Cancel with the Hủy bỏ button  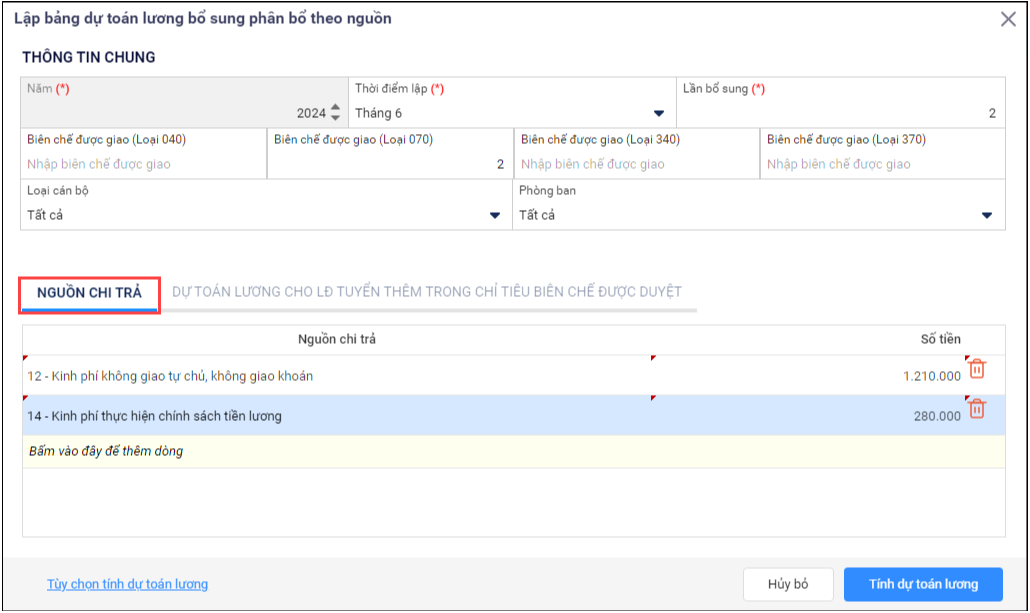(788, 584)
